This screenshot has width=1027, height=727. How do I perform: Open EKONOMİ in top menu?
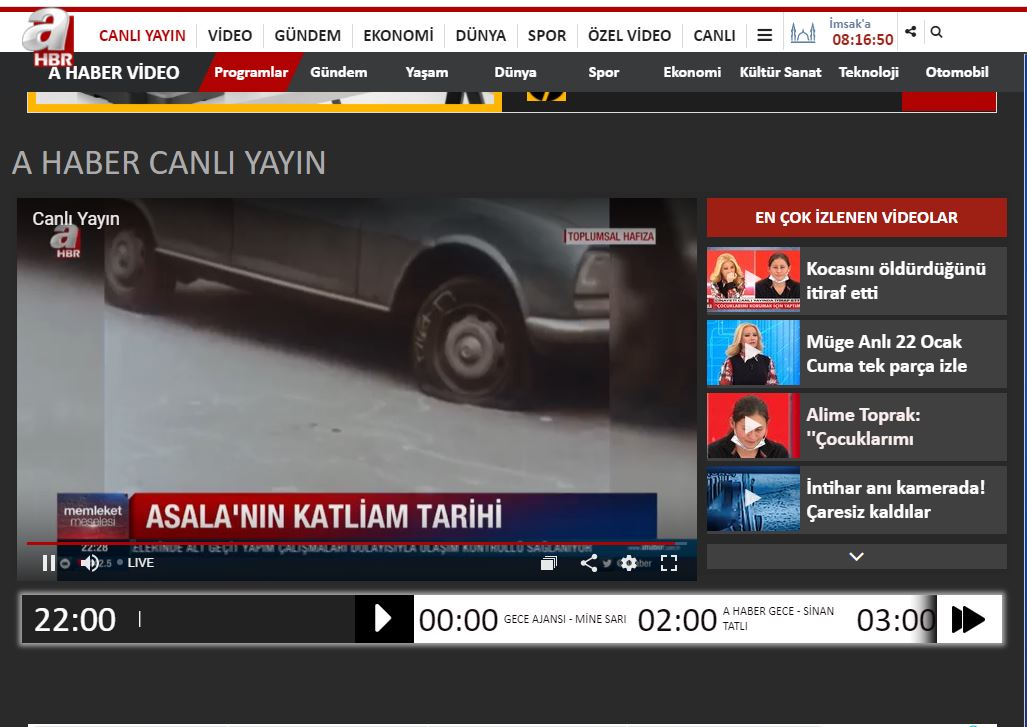coord(398,35)
